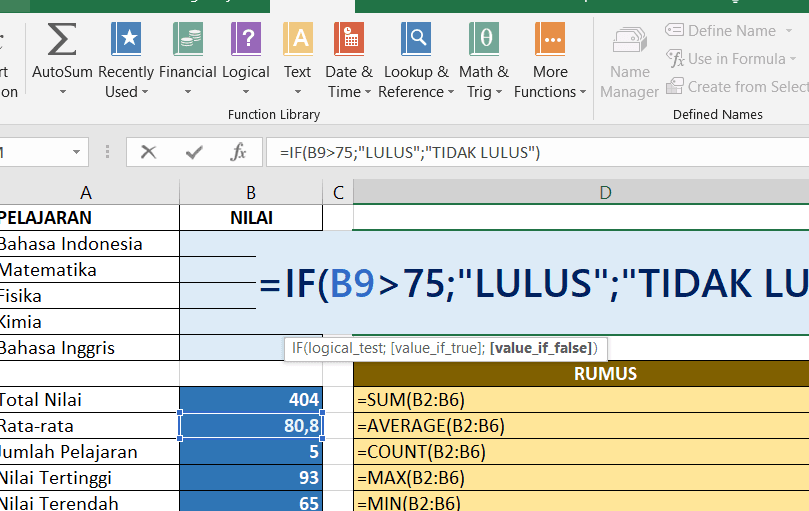
Task: Click the RUMUS header cell
Action: (x=581, y=374)
